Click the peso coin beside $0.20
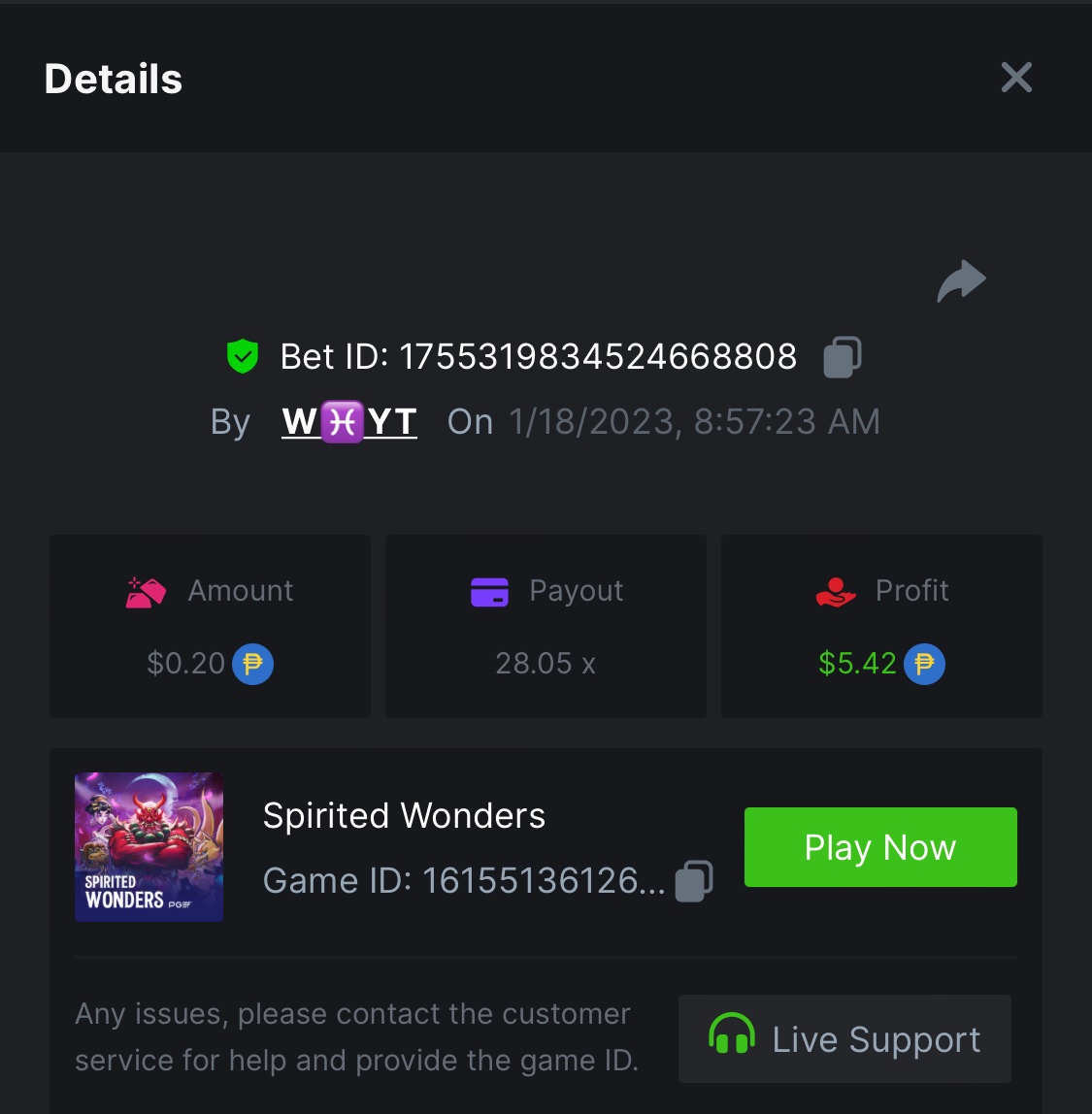The width and height of the screenshot is (1092, 1114). tap(252, 665)
